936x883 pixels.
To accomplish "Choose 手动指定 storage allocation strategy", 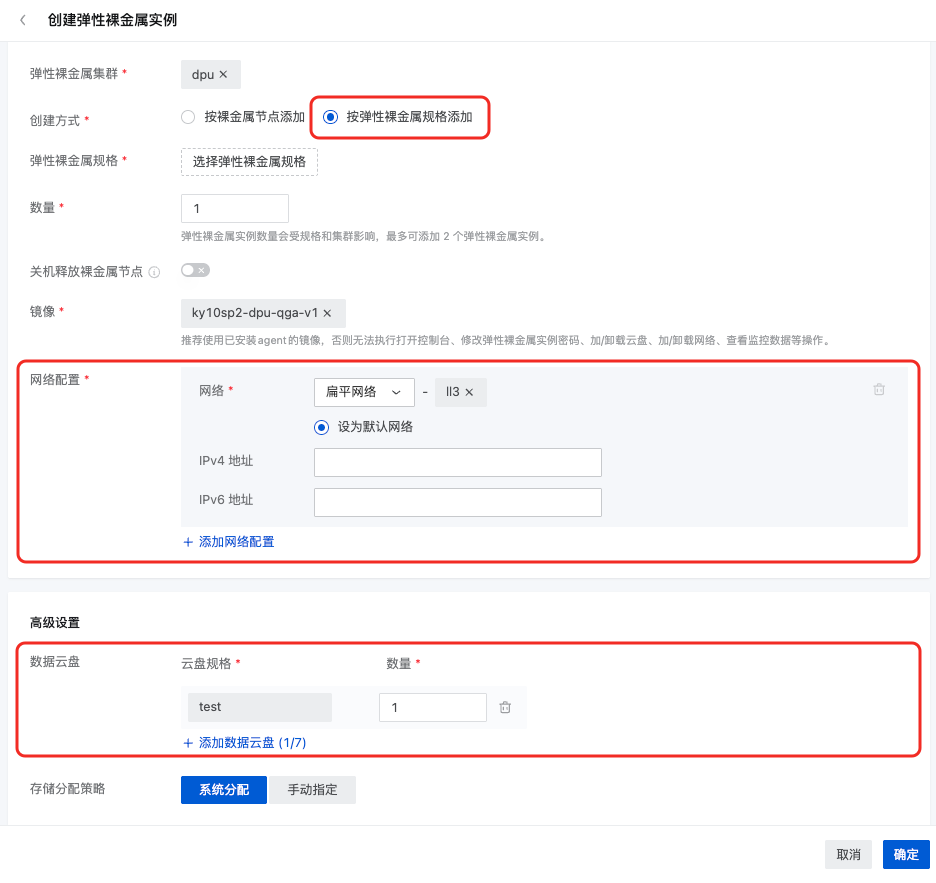I will point(312,790).
